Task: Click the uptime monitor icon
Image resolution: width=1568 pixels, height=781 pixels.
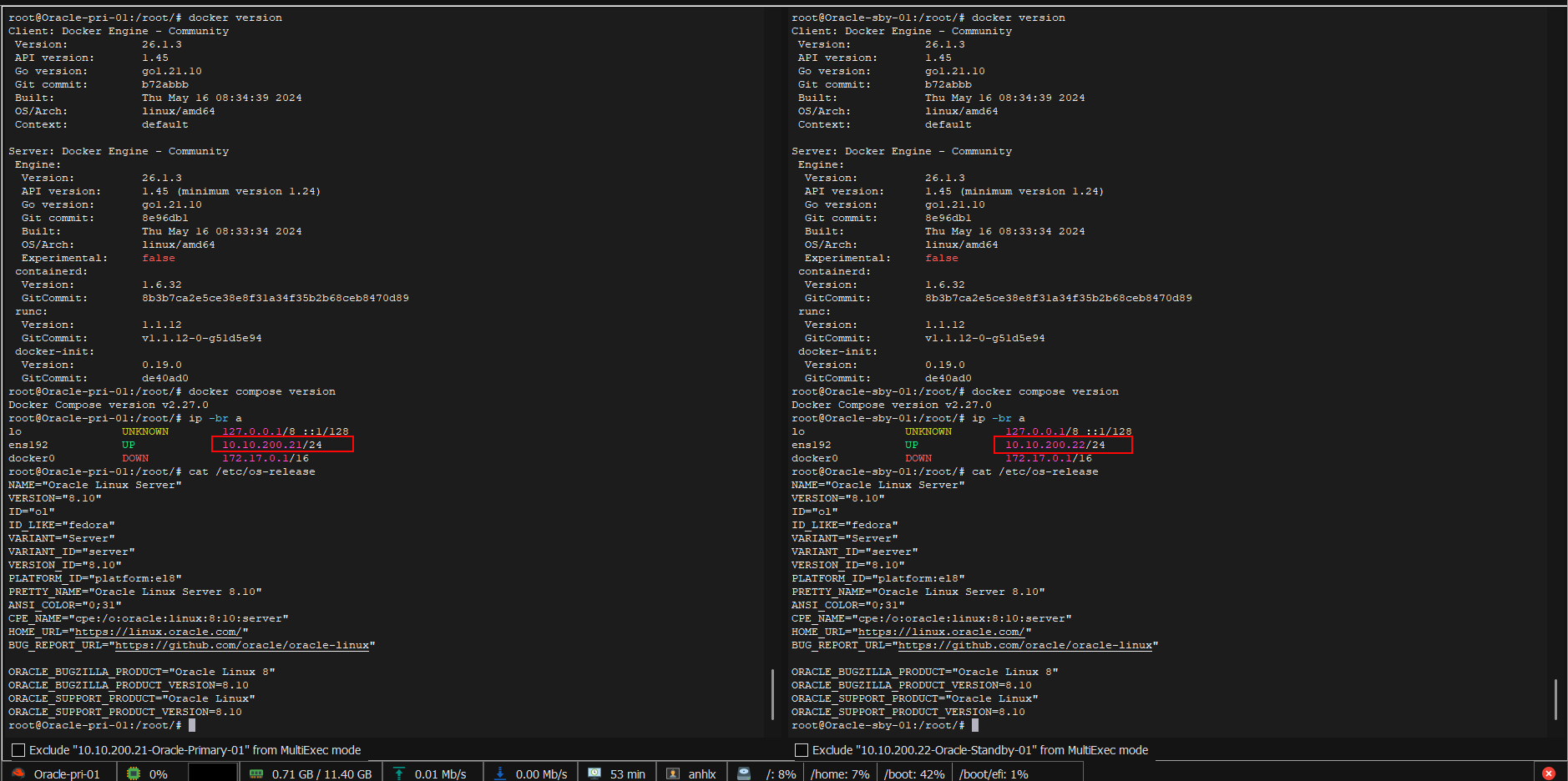Action: pyautogui.click(x=594, y=773)
